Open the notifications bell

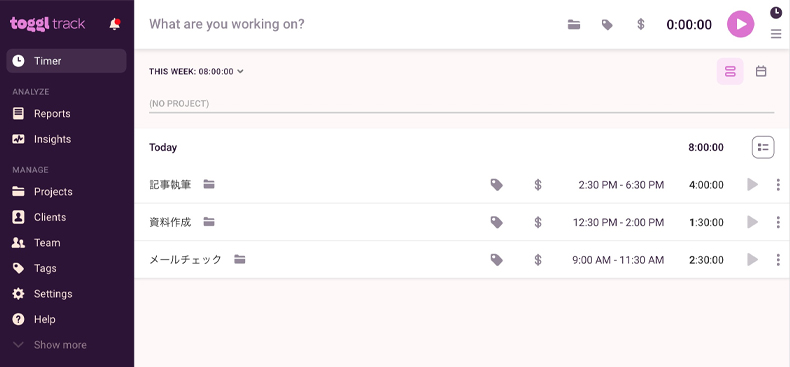pos(115,24)
